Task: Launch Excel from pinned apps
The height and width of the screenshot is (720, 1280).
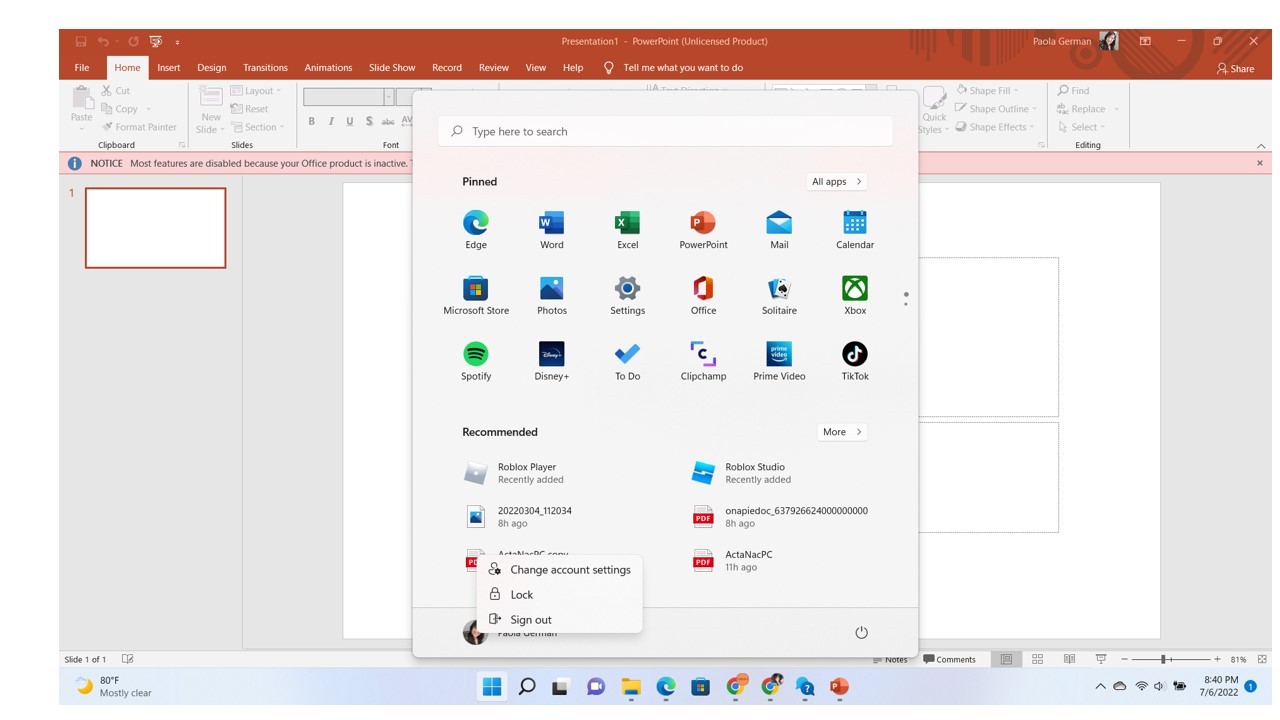Action: [x=627, y=230]
